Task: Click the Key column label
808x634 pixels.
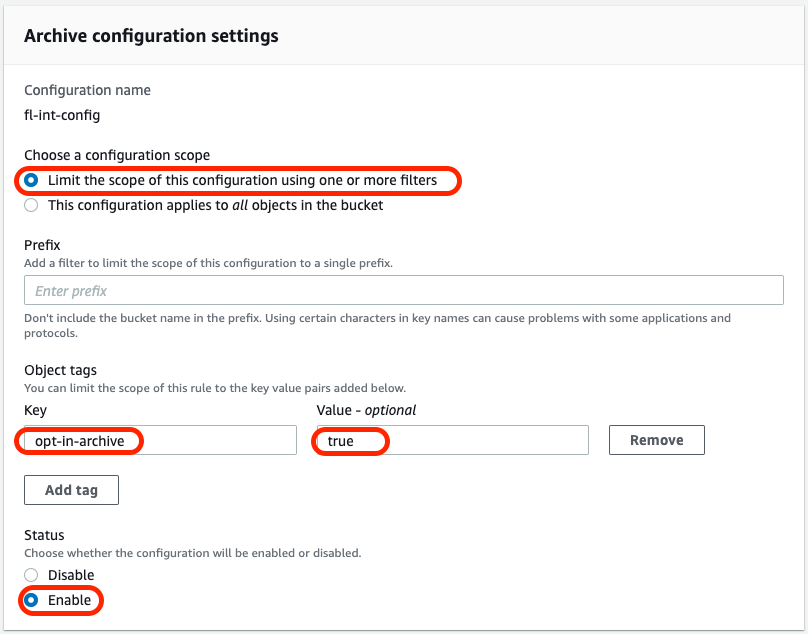Action: pos(35,410)
